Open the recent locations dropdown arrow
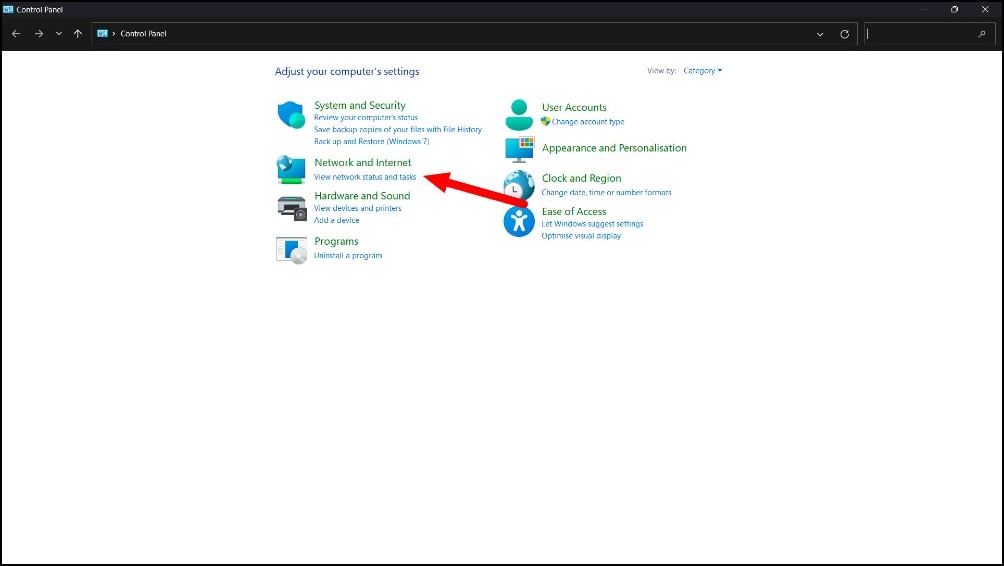The image size is (1004, 566). (x=59, y=34)
